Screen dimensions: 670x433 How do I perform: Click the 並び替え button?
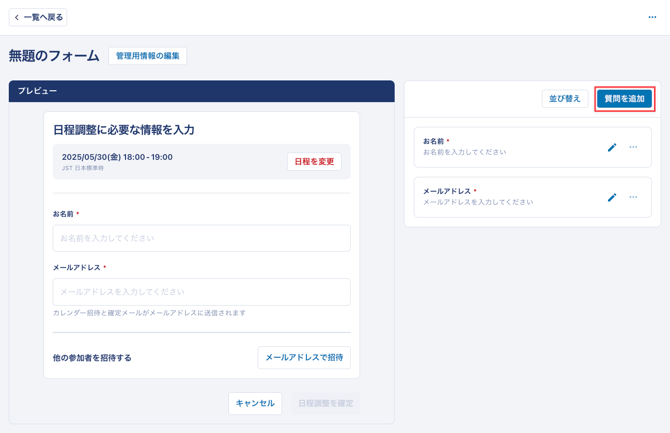[x=565, y=99]
